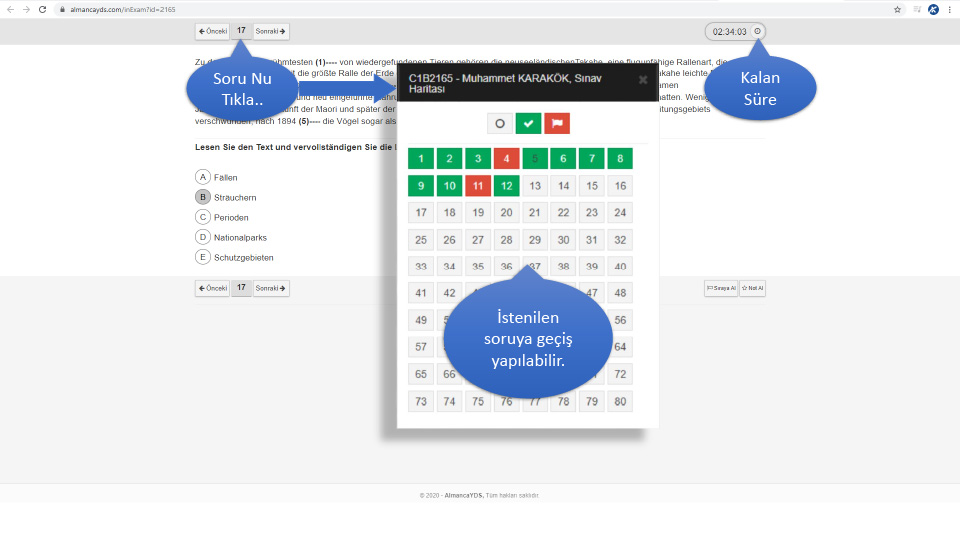Filter unanswered questions with the circle icon
Viewport: 960px width, 540px height.
[500, 124]
